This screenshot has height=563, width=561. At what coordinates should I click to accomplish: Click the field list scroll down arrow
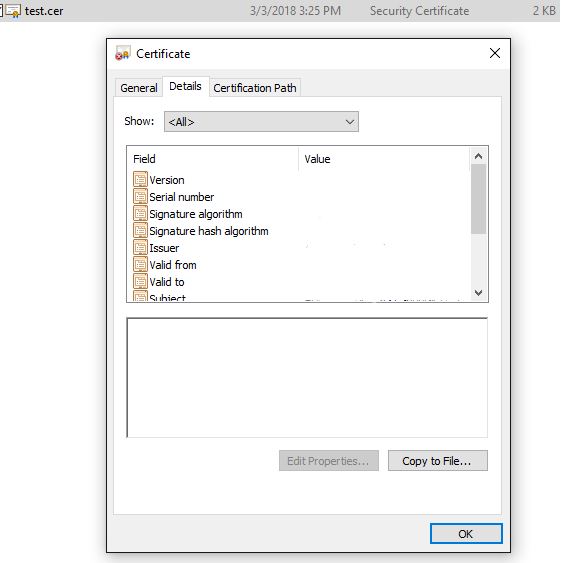[x=478, y=292]
